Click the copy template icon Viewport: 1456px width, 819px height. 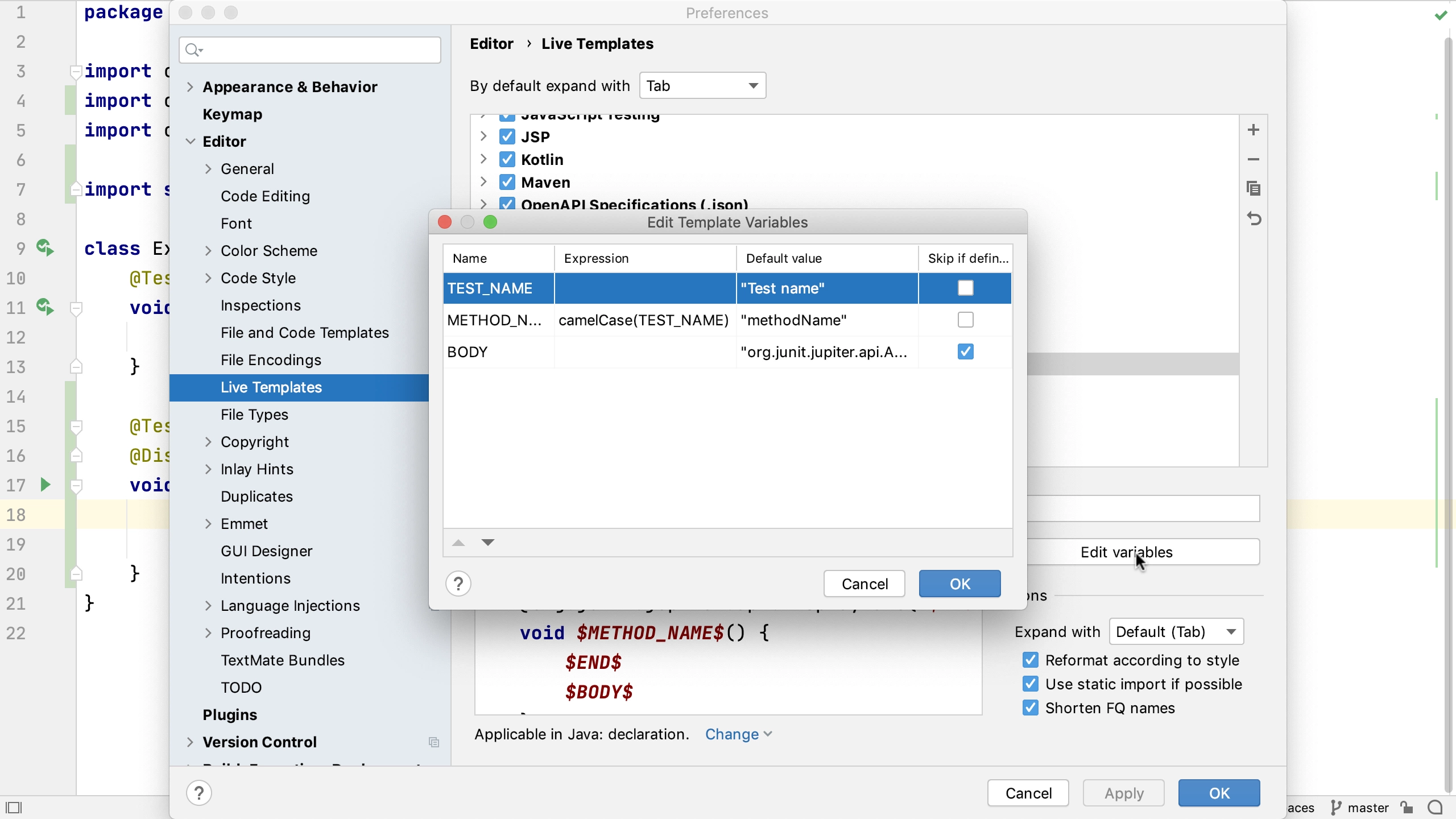[1254, 189]
